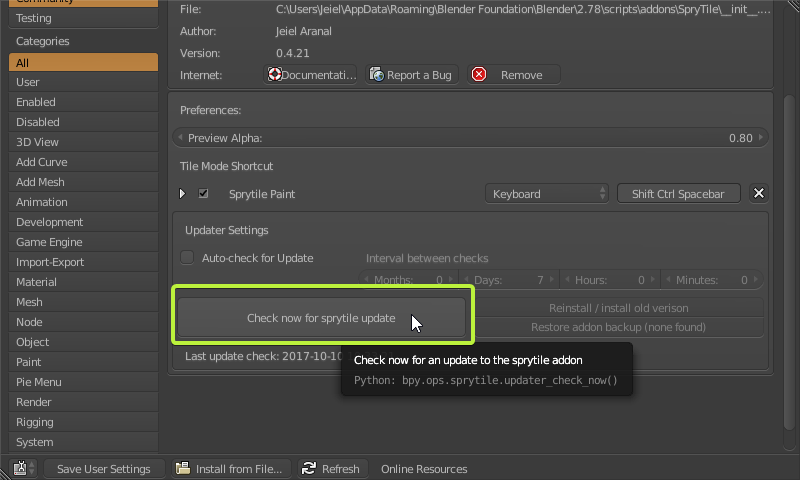800x480 pixels.
Task: Save User Settings
Action: tap(104, 468)
